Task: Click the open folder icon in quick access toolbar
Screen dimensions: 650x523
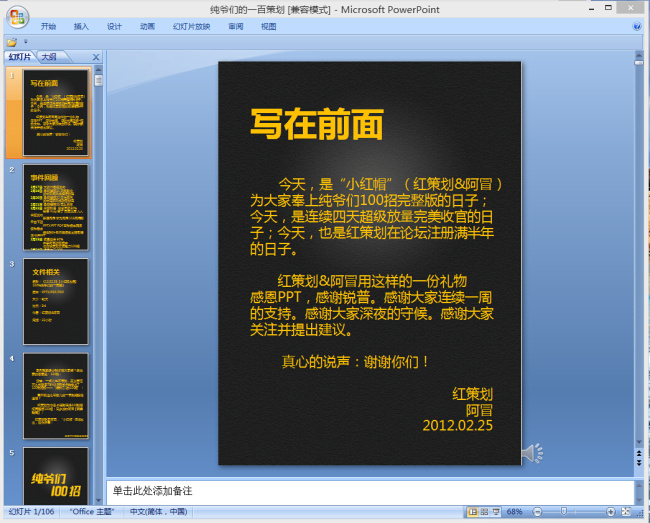Action: [x=12, y=42]
